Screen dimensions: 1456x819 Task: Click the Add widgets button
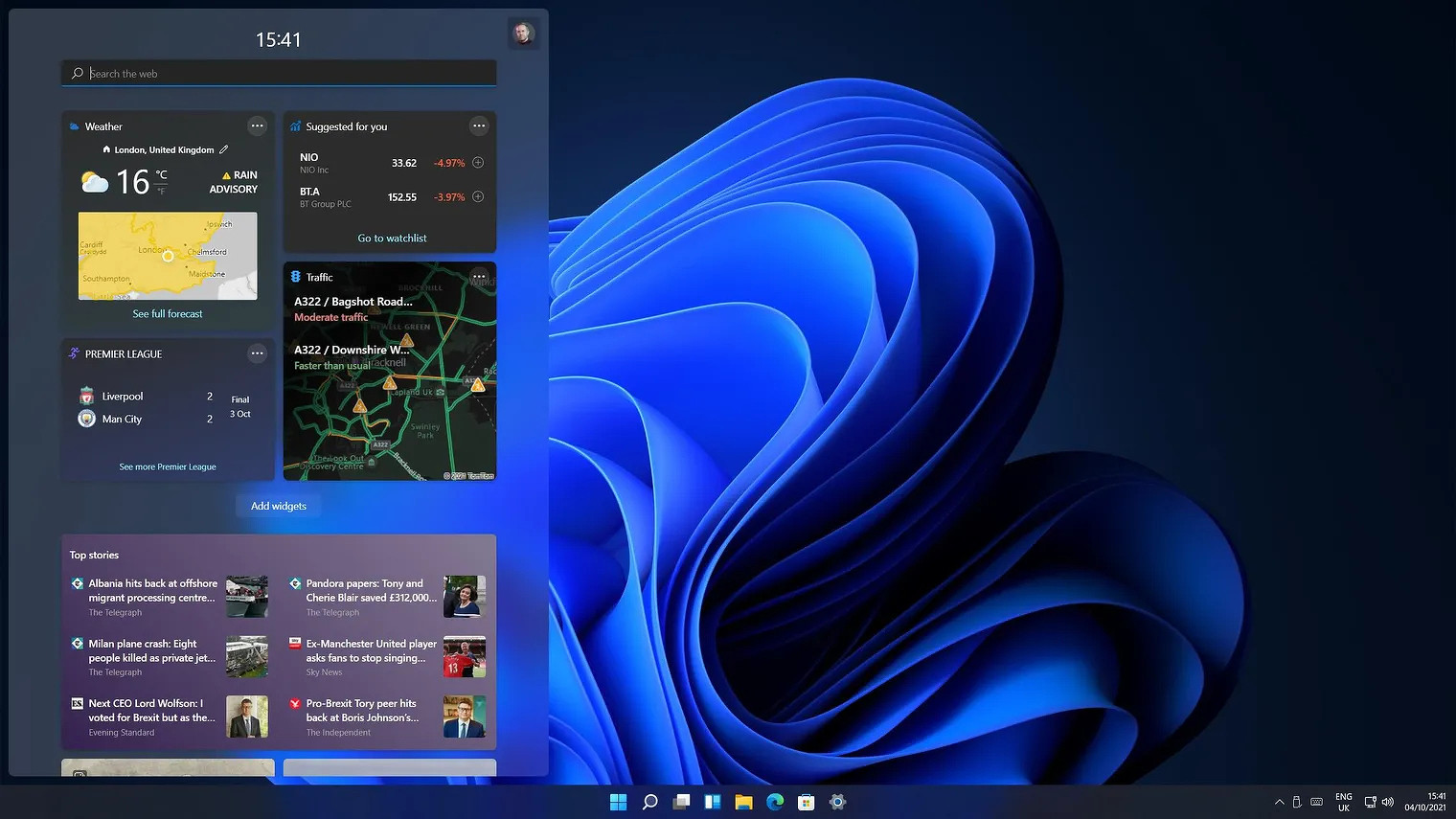tap(279, 506)
